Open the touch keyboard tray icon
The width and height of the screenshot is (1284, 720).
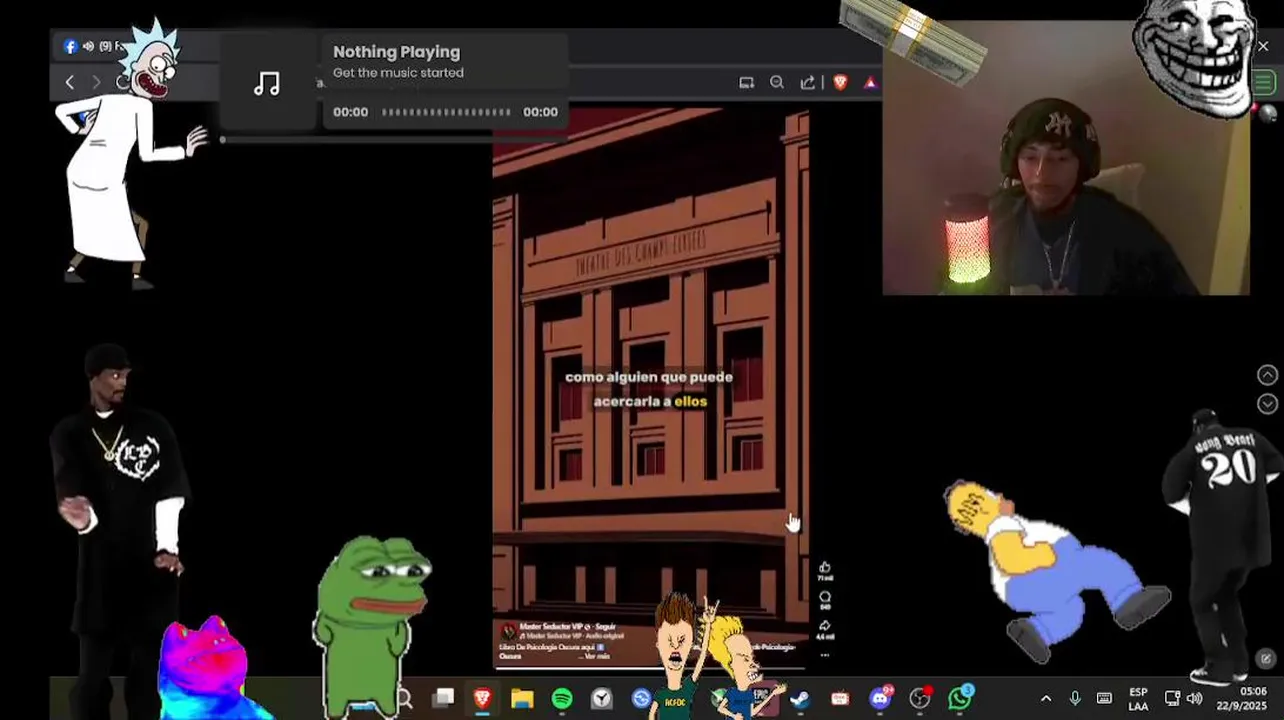tap(1104, 698)
